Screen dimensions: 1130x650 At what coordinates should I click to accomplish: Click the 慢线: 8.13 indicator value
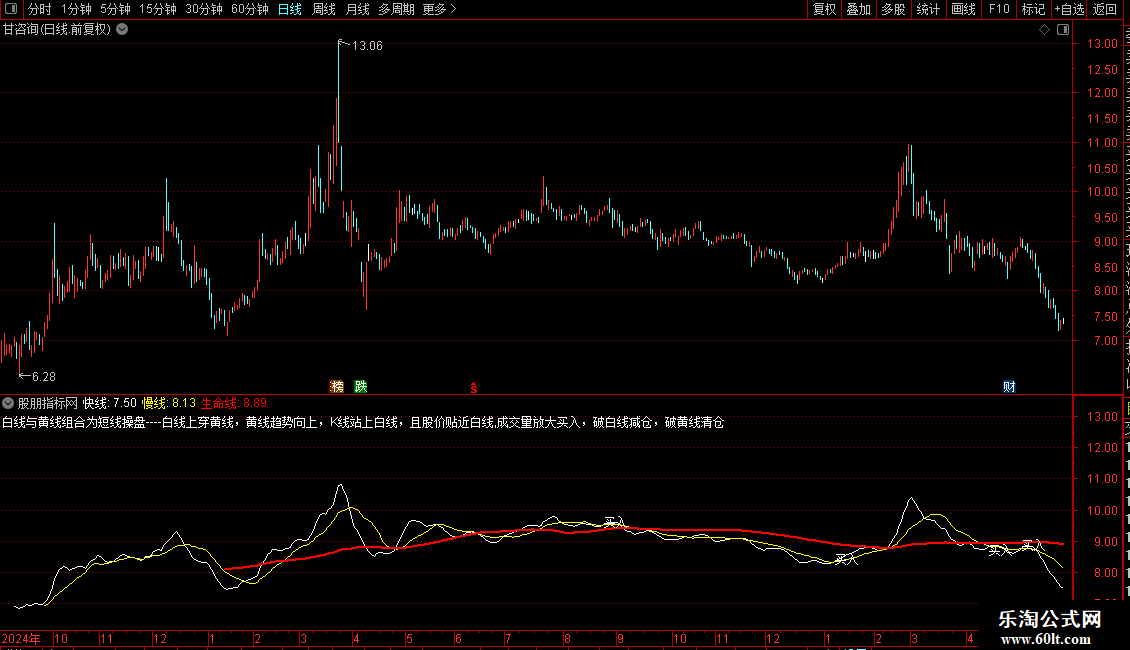169,403
